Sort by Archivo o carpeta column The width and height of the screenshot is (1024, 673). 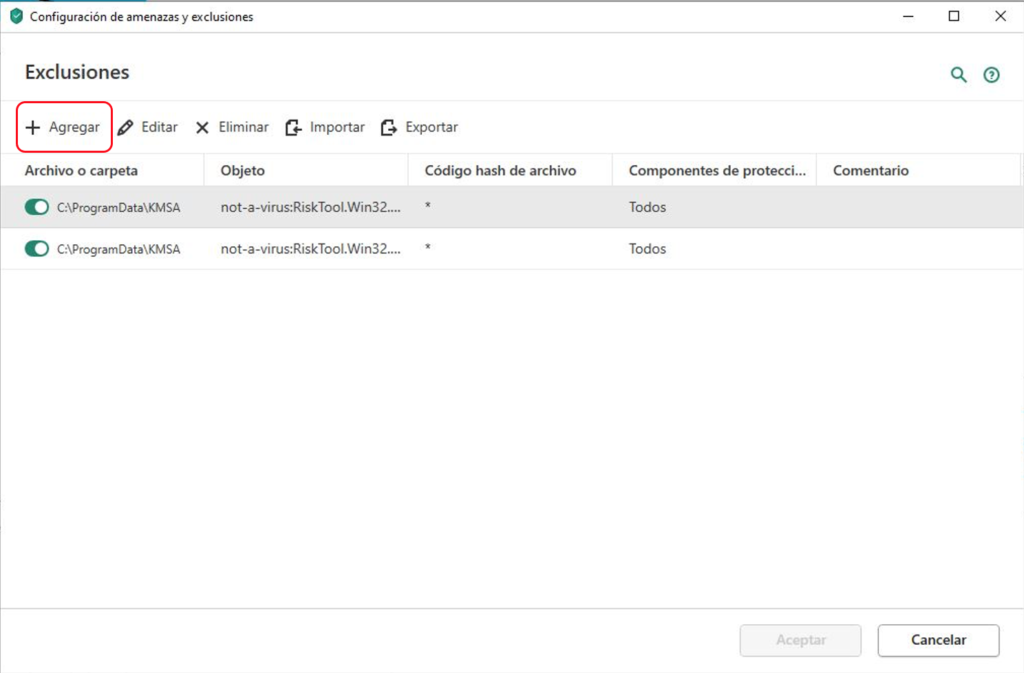[81, 171]
